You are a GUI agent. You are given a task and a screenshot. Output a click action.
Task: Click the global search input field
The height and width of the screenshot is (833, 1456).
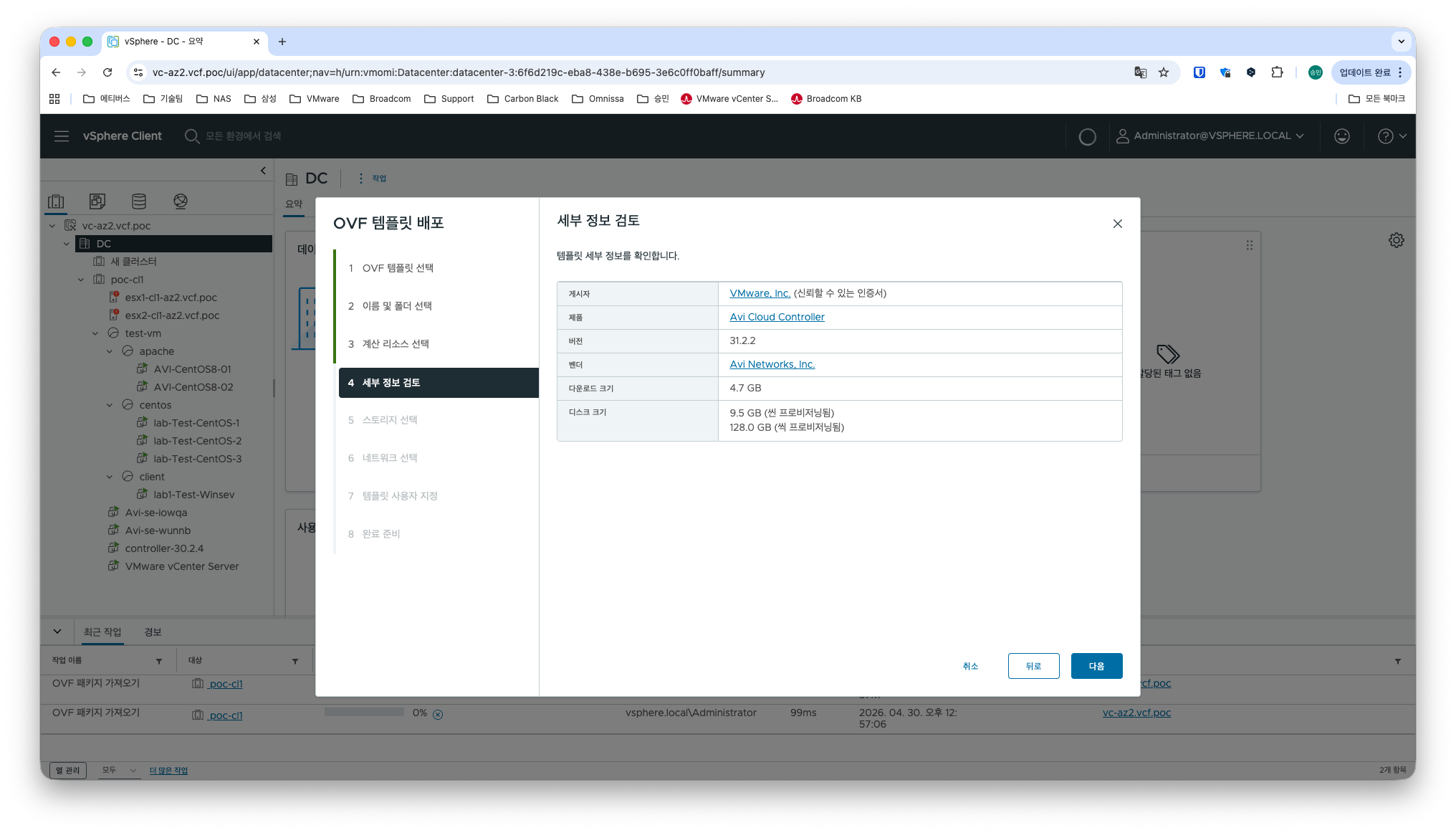[244, 136]
